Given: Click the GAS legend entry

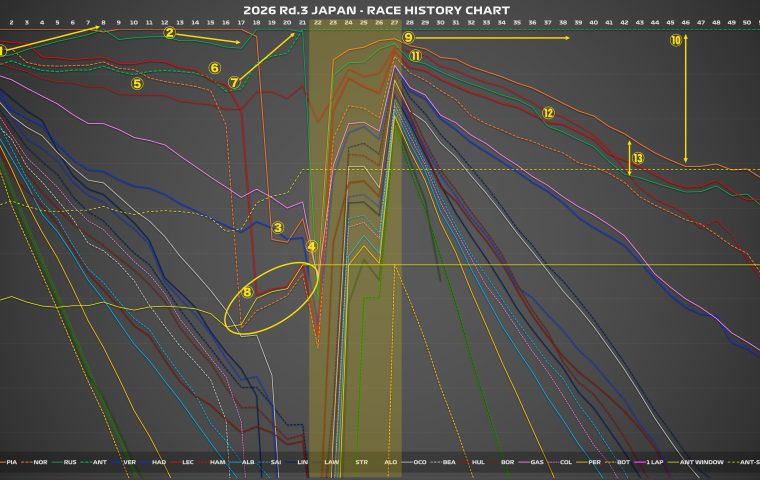Looking at the screenshot, I should point(536,463).
